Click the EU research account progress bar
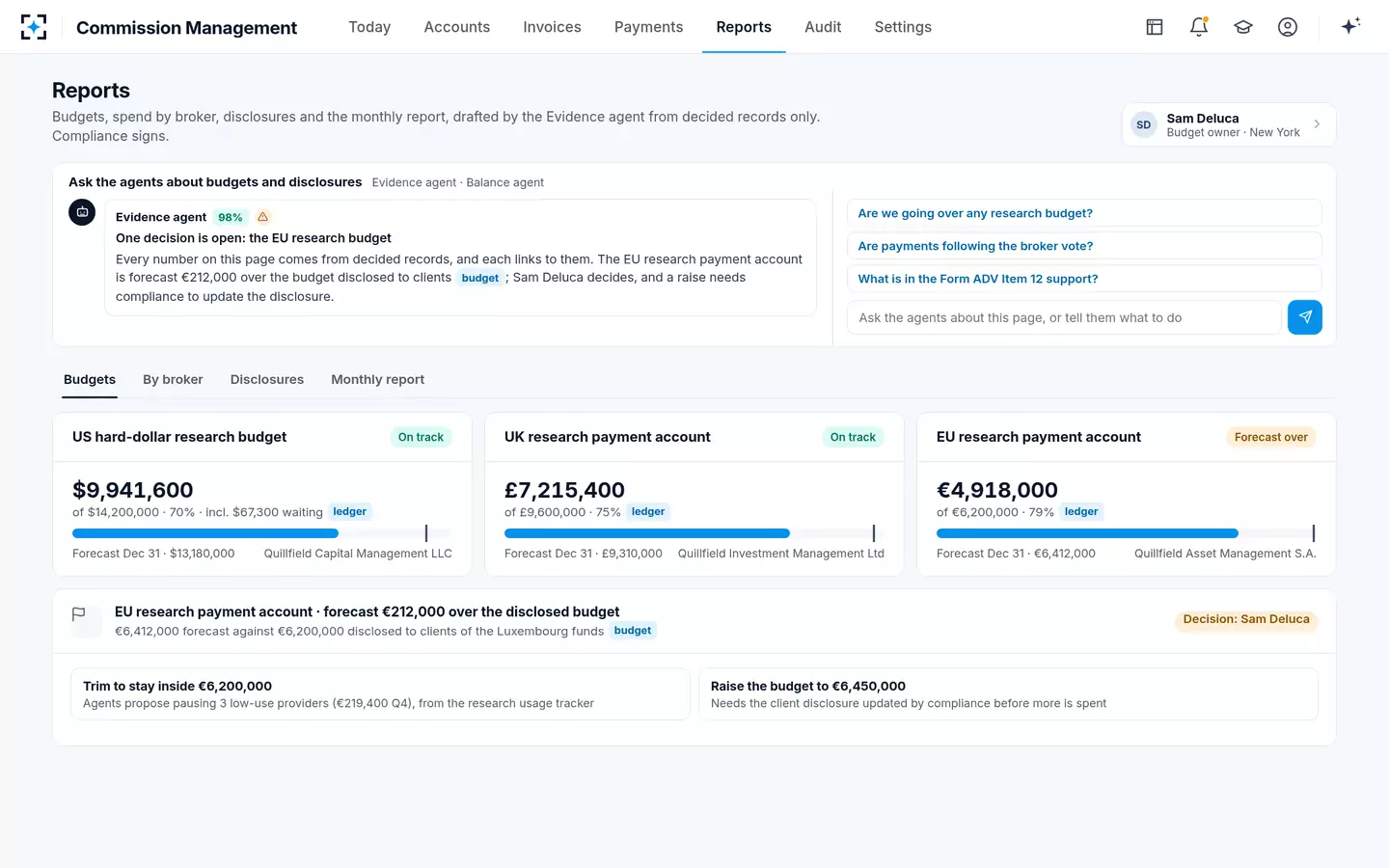1389x868 pixels. [1126, 533]
